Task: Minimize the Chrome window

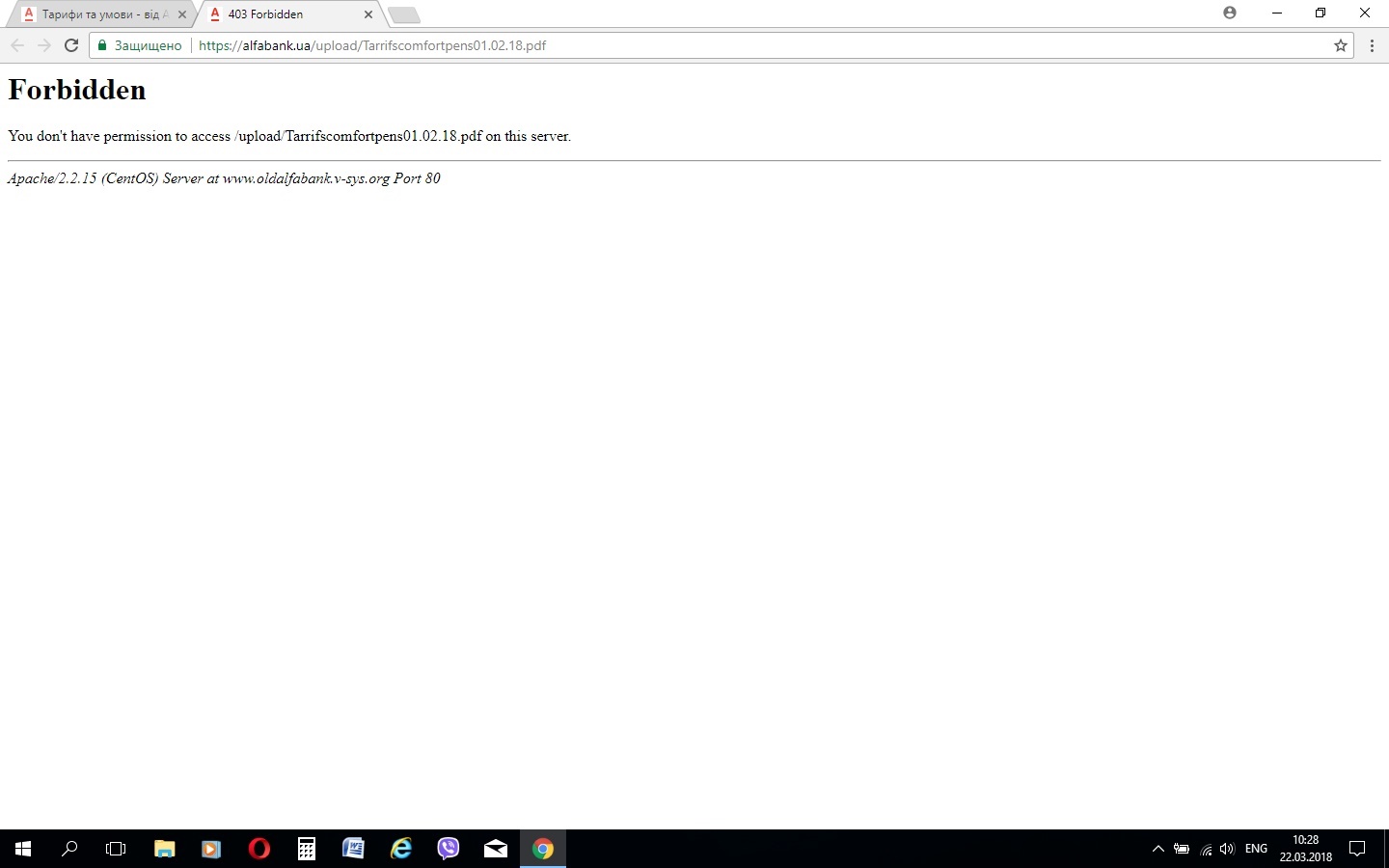Action: coord(1277,13)
